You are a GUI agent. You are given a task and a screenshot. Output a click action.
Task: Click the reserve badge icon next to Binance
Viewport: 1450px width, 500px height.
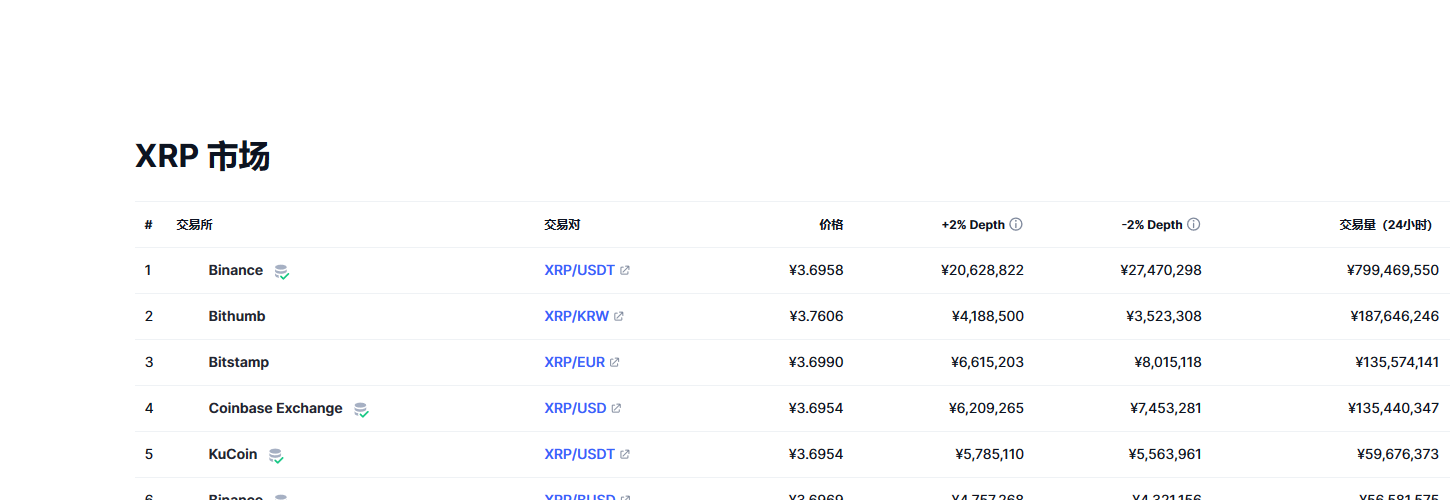pos(282,272)
